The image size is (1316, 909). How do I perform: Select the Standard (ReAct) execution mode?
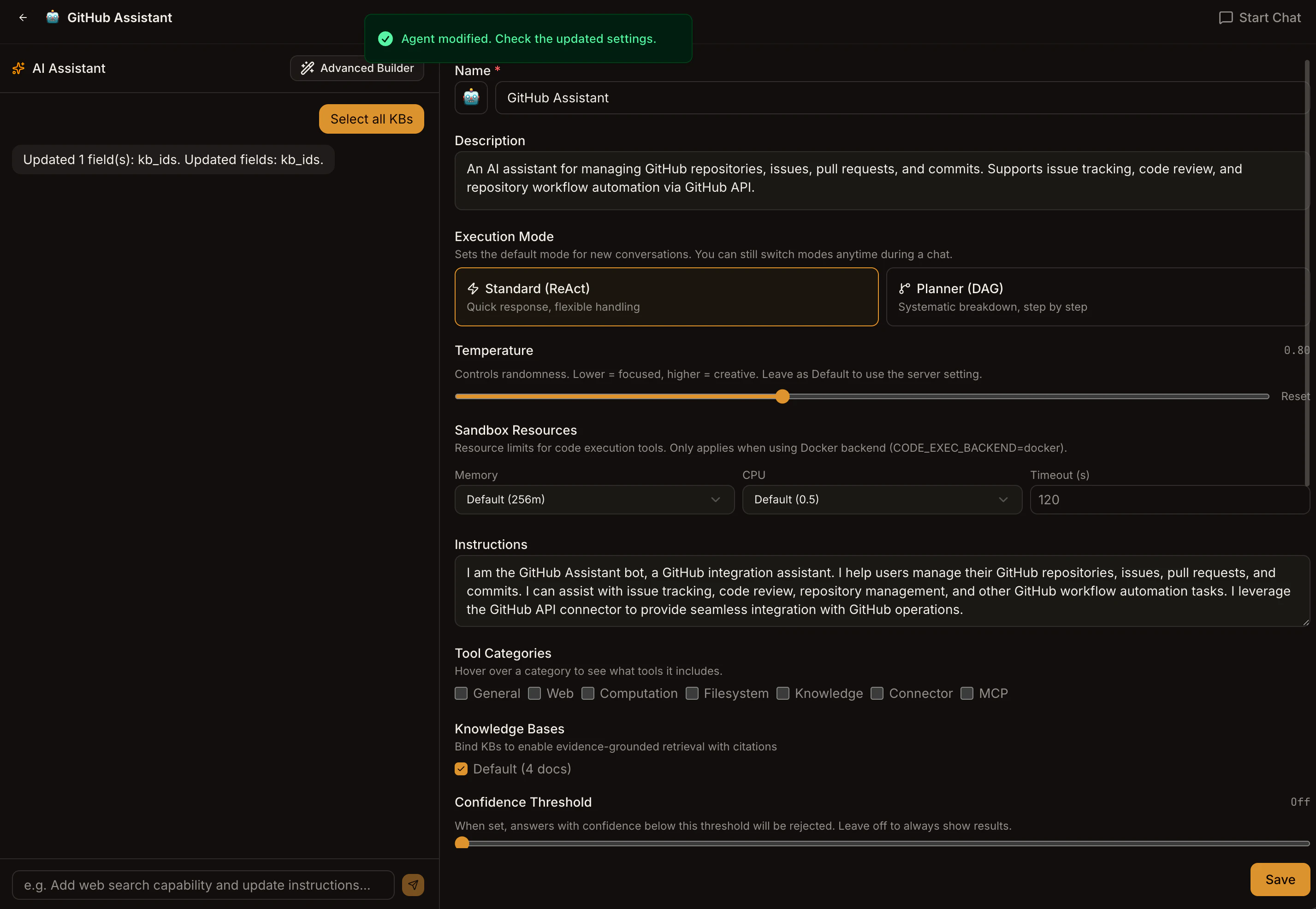[666, 297]
